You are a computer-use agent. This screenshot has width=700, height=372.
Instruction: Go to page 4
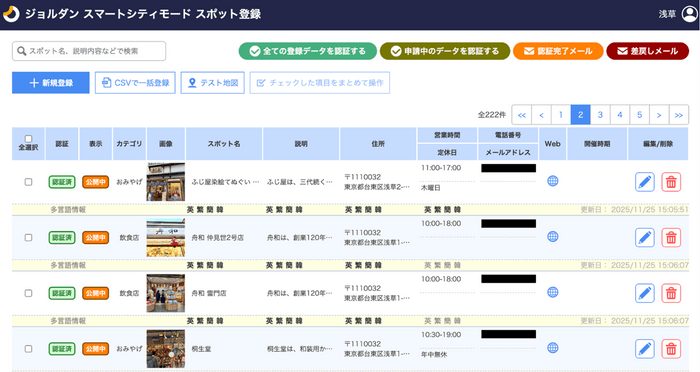click(x=620, y=115)
